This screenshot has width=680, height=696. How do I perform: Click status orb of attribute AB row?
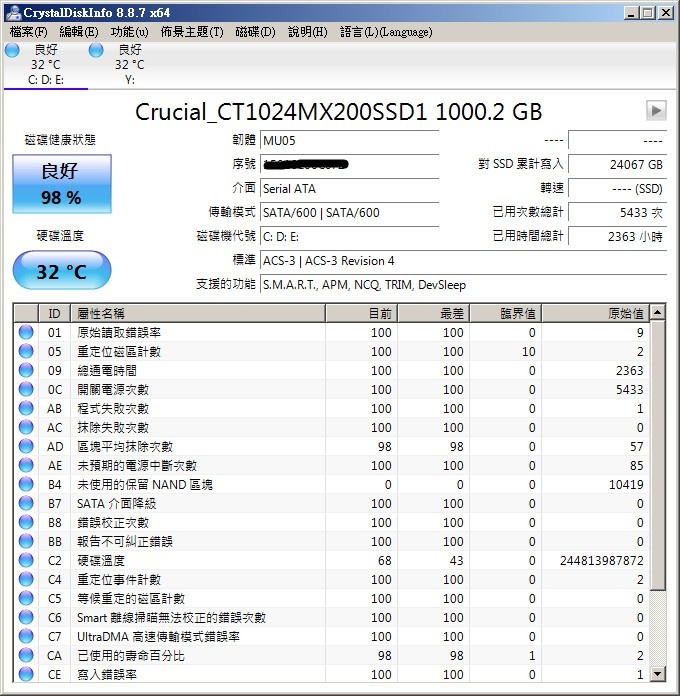coord(26,408)
